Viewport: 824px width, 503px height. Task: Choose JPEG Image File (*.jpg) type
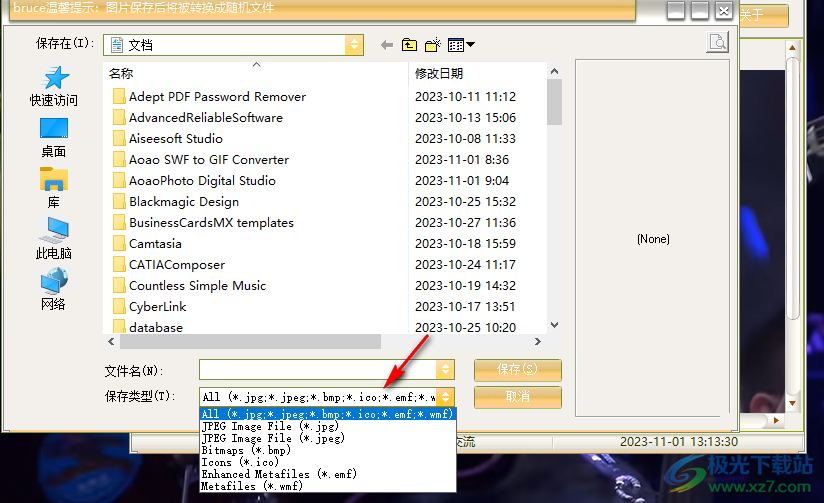tap(327, 426)
